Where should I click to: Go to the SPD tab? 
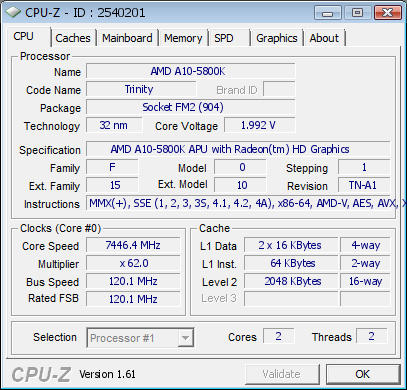pyautogui.click(x=229, y=38)
